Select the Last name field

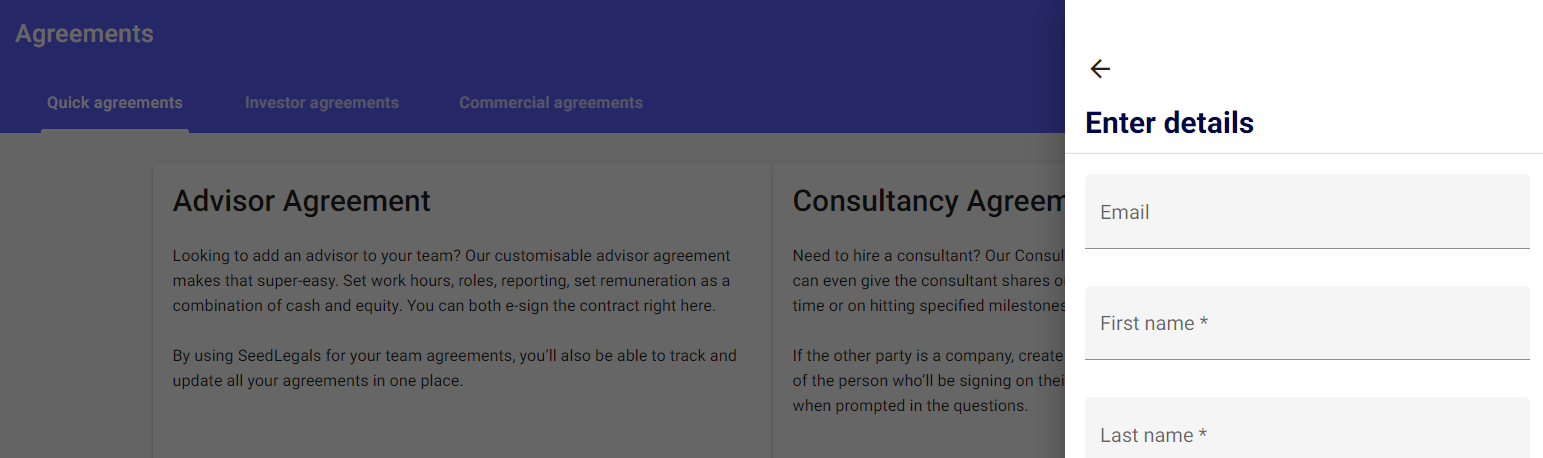[x=1307, y=434]
